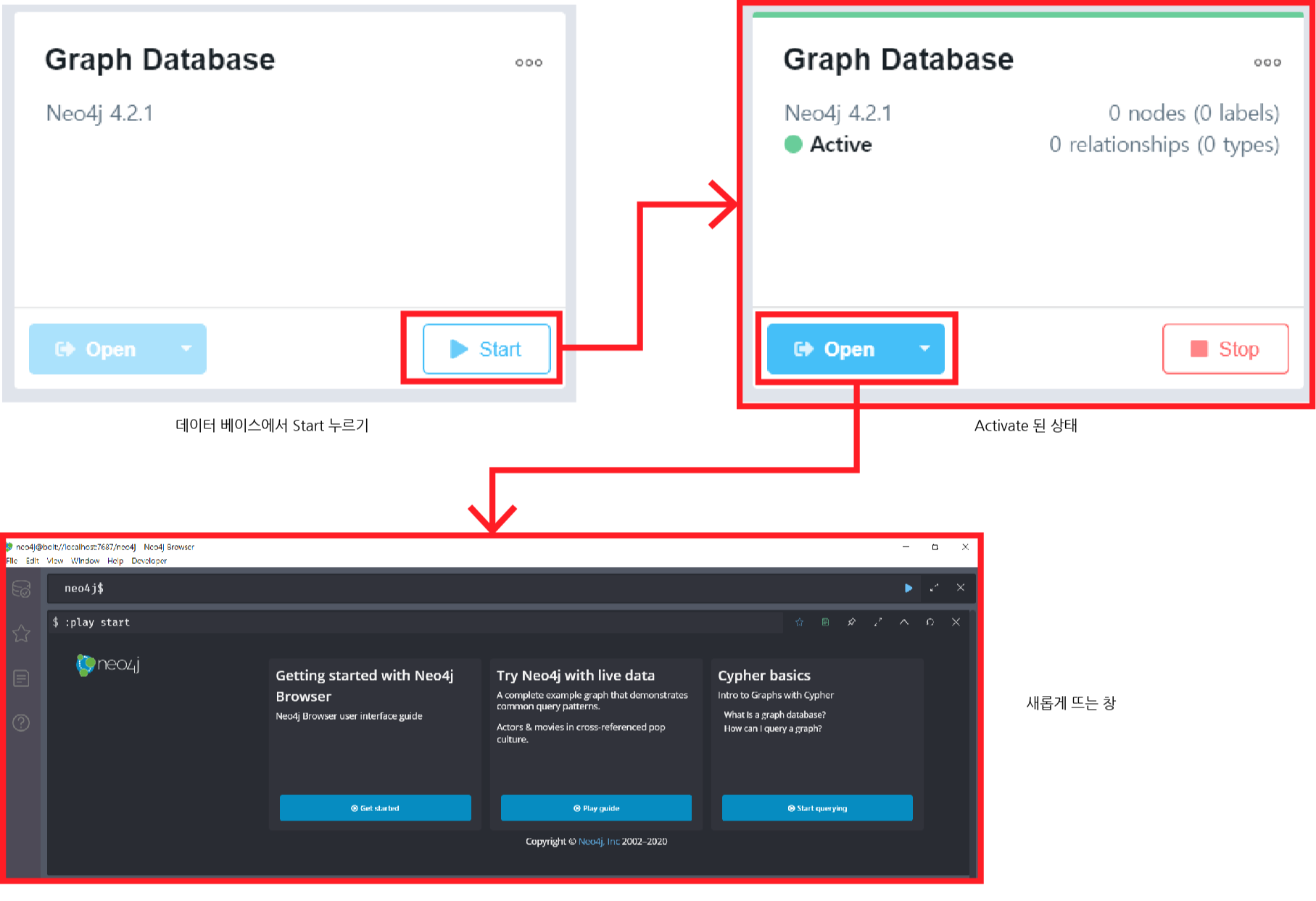Click the 'Cypher basics' heading

pos(764,676)
